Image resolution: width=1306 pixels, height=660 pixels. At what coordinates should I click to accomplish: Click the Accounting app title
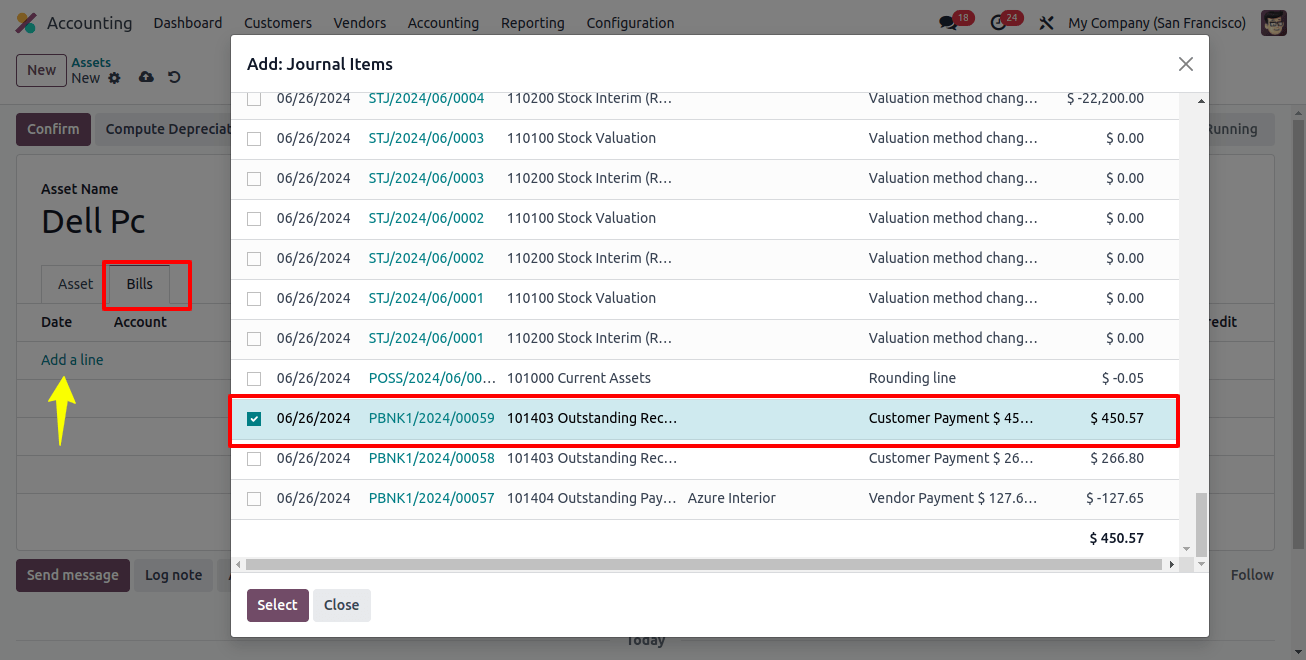pos(89,23)
